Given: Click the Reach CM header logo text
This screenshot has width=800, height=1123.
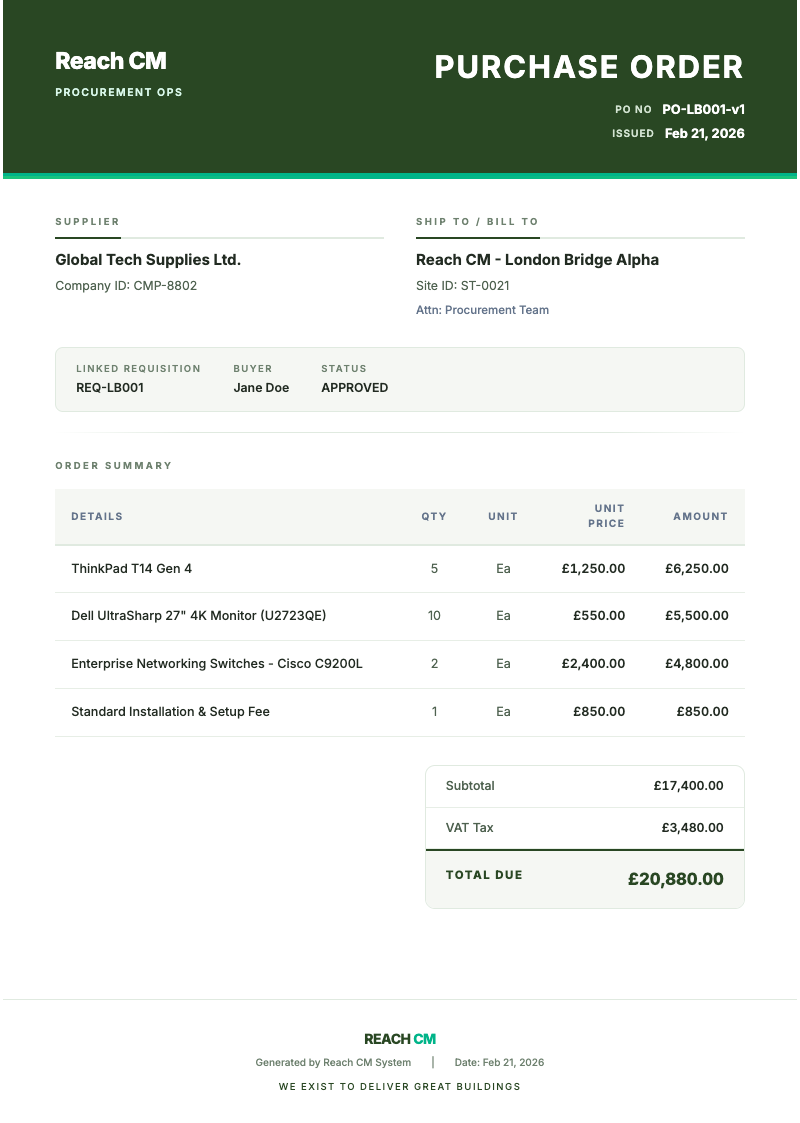Looking at the screenshot, I should click(x=111, y=61).
